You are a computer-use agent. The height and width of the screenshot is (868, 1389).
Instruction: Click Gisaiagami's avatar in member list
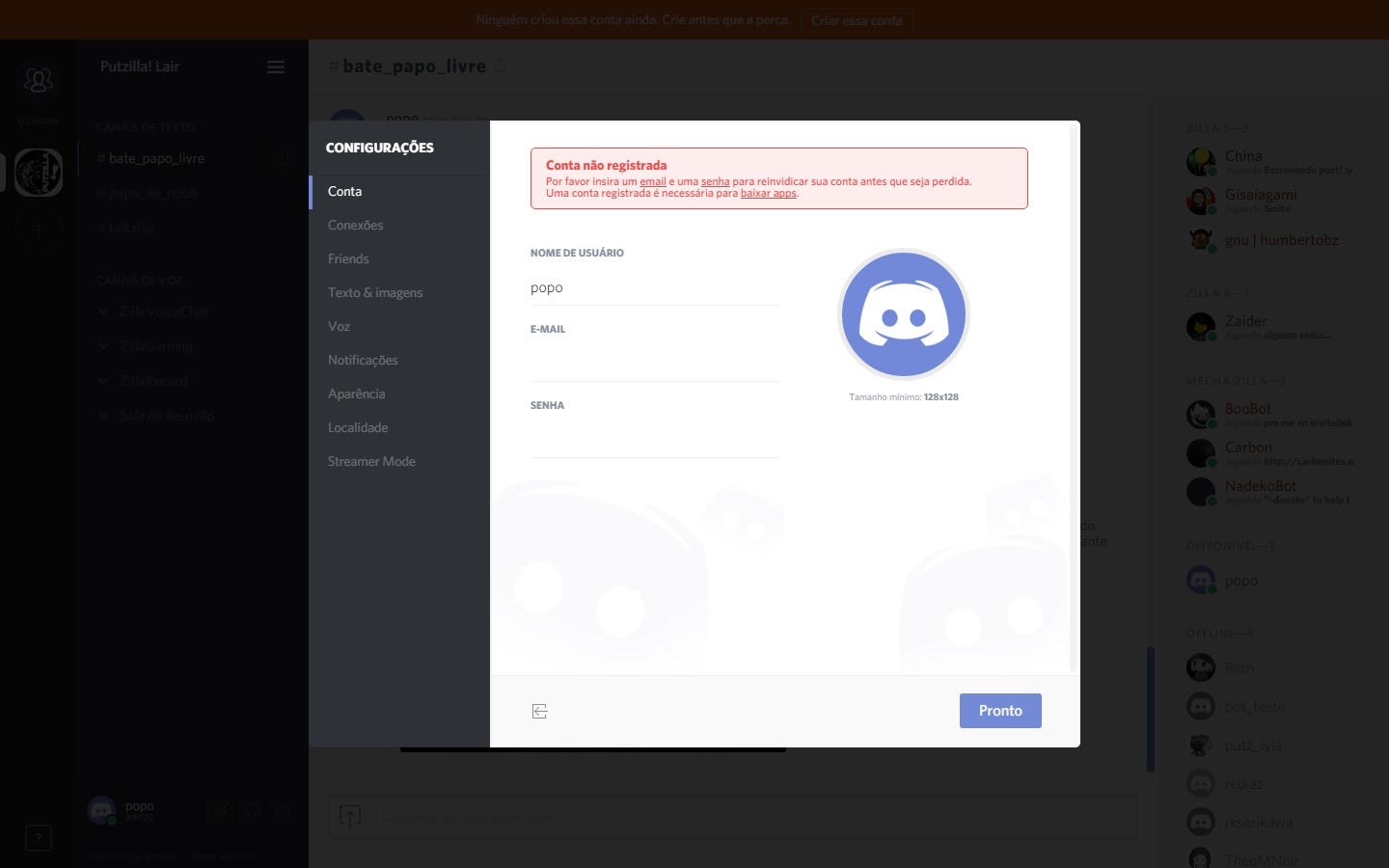(x=1201, y=201)
